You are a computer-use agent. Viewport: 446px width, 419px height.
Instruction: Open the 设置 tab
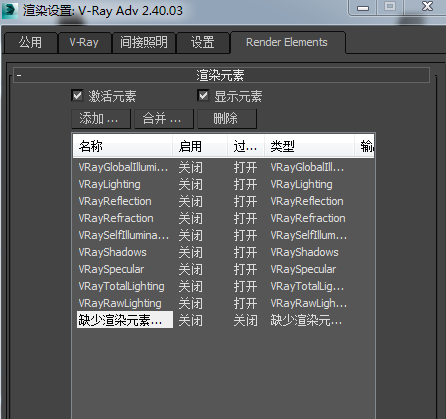[203, 43]
